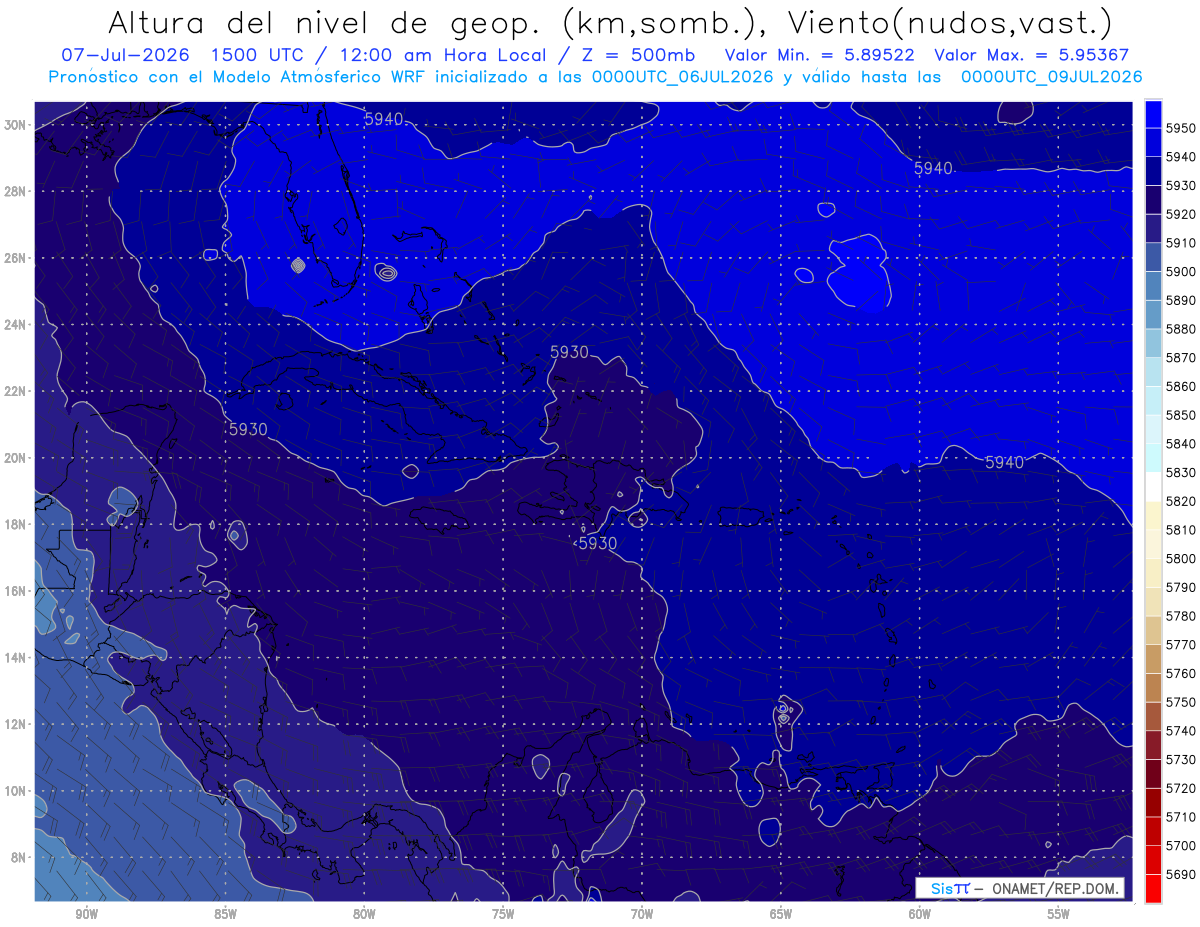Pick light blue swatch between 5860 and 5870
1200x927 pixels.
pyautogui.click(x=1153, y=372)
